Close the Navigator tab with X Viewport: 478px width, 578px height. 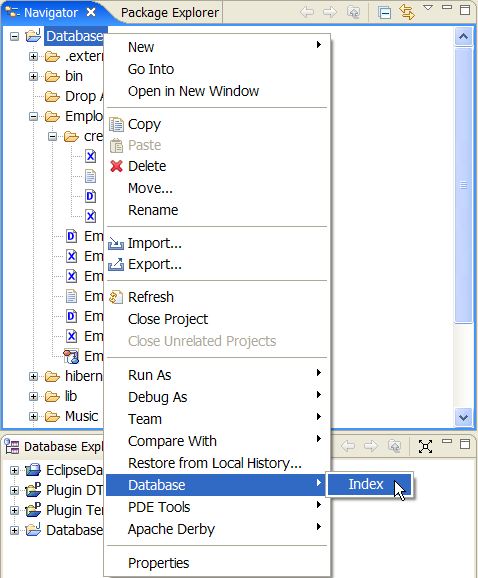pyautogui.click(x=91, y=13)
